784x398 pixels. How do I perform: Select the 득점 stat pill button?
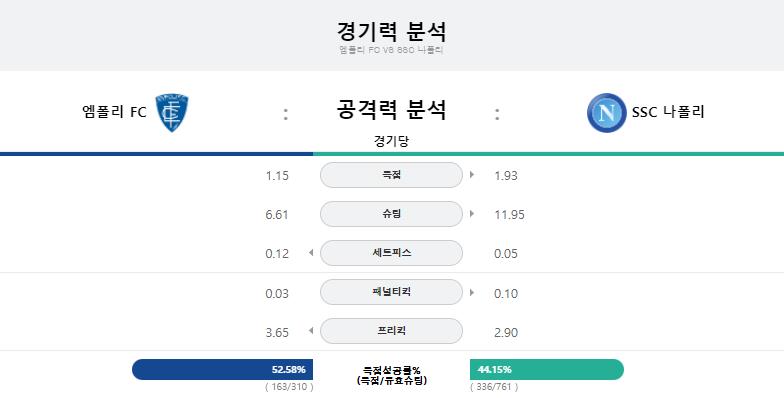391,175
